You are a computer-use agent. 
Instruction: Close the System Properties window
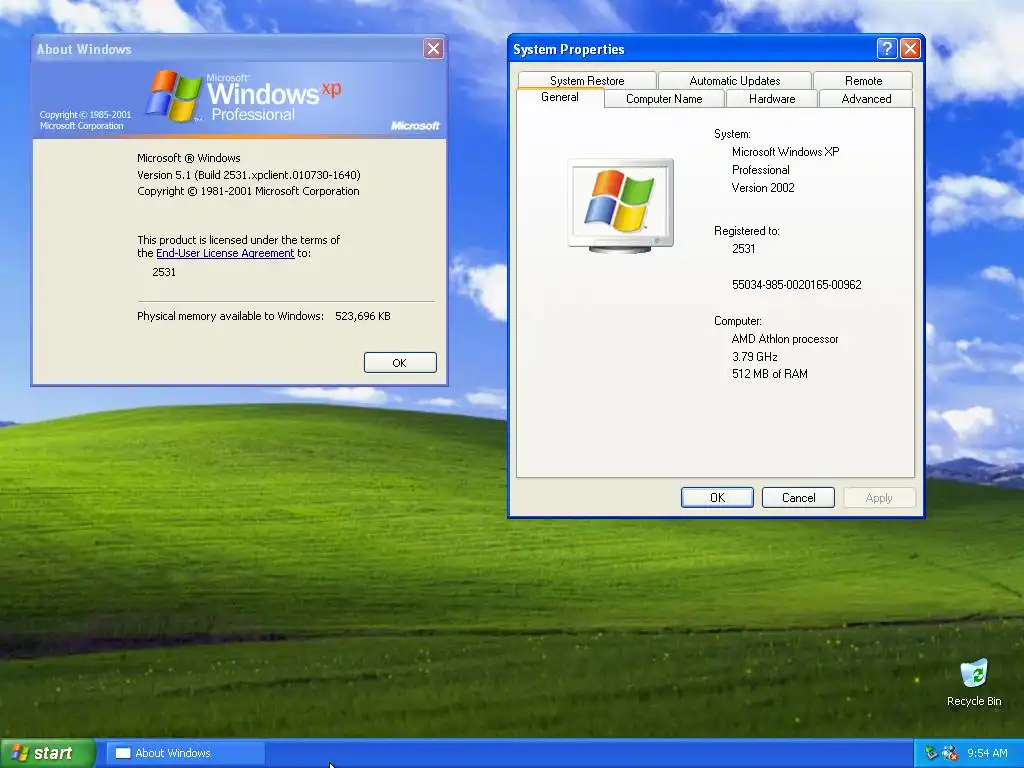[910, 49]
